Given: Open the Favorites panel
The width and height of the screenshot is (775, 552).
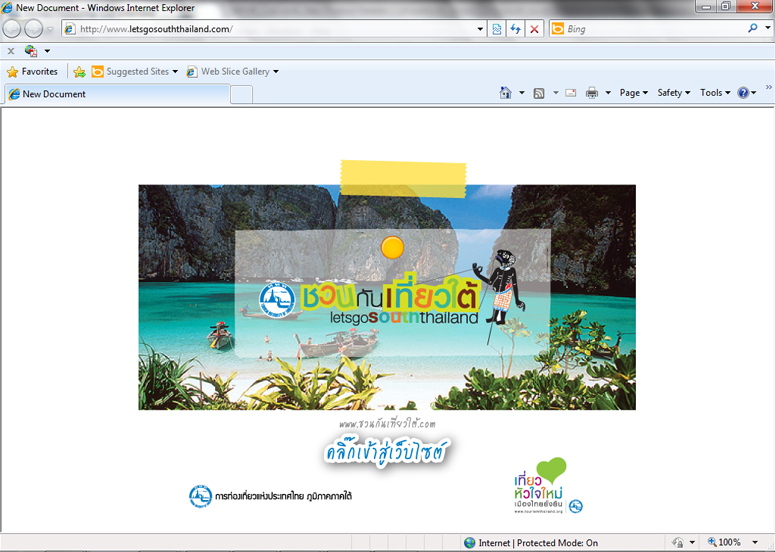Looking at the screenshot, I should click(x=32, y=72).
